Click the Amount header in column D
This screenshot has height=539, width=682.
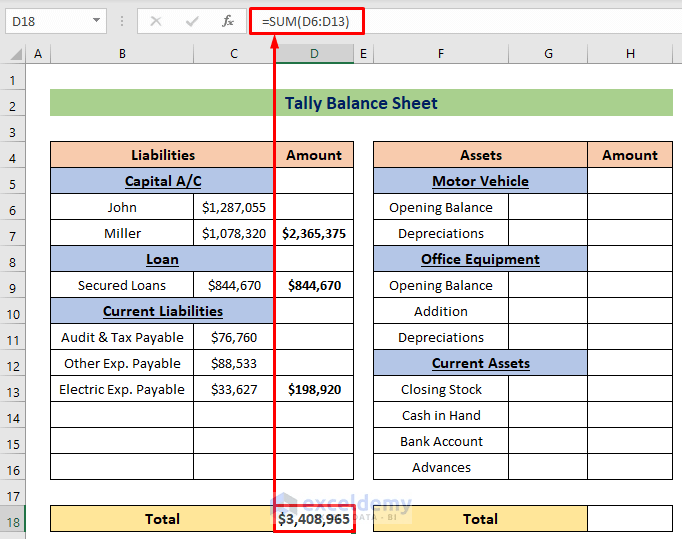coord(314,155)
